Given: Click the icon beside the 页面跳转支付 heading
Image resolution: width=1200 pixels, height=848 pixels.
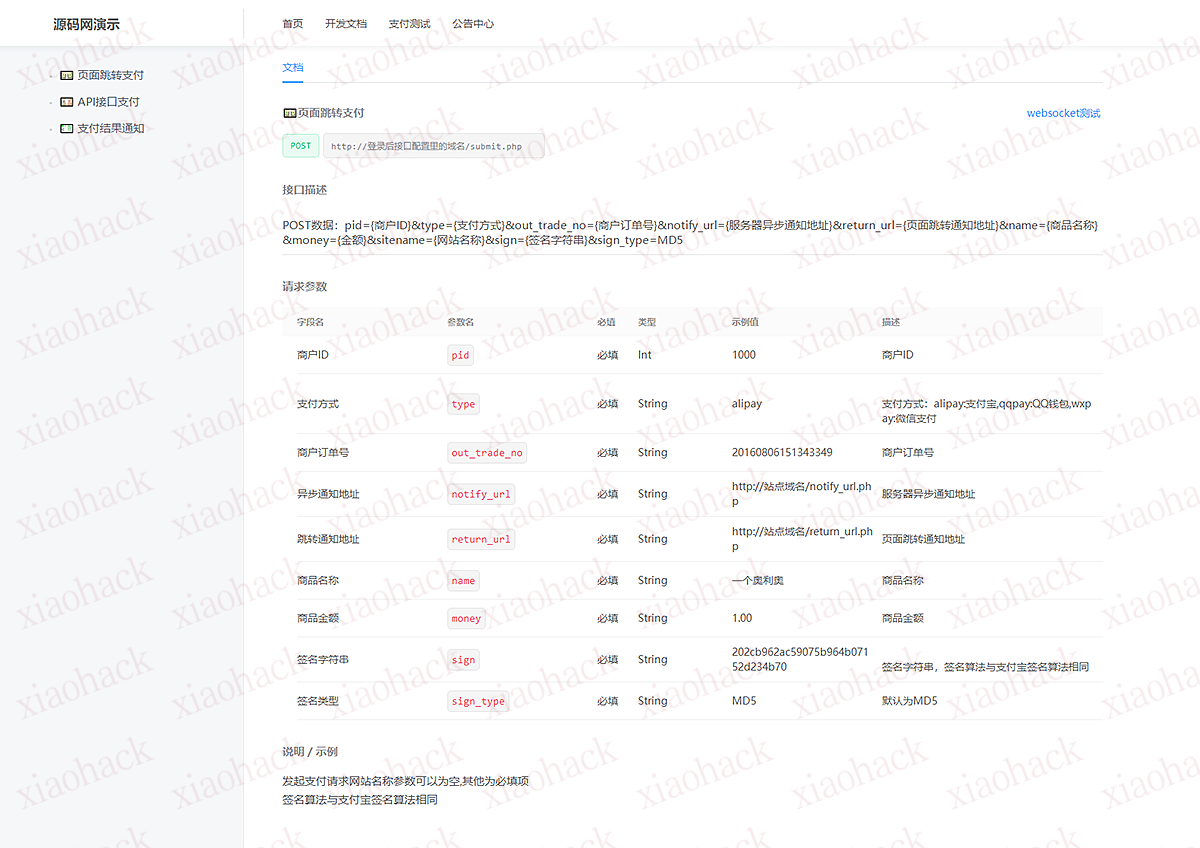Looking at the screenshot, I should tap(289, 112).
